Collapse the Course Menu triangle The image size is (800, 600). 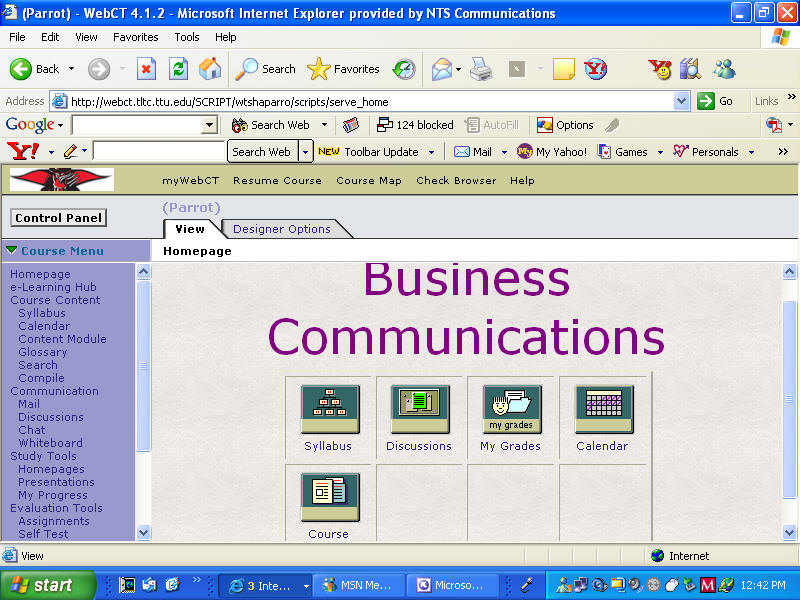11,250
